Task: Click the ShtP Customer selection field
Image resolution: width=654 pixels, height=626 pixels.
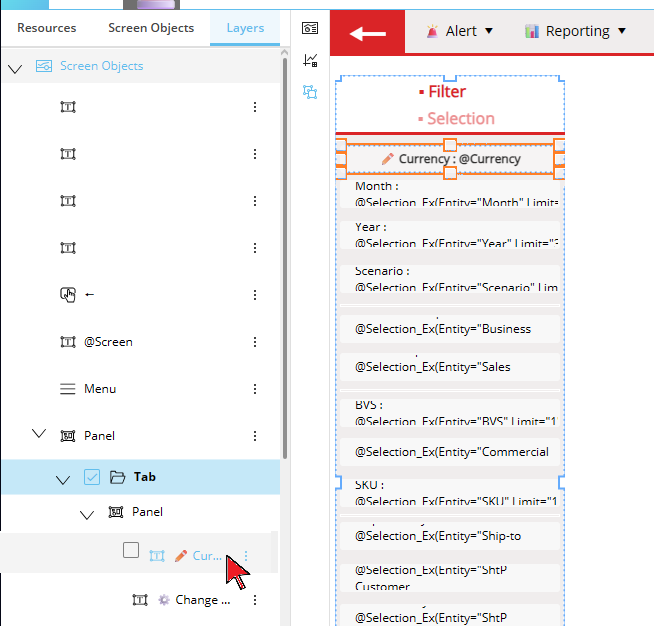Action: 450,578
